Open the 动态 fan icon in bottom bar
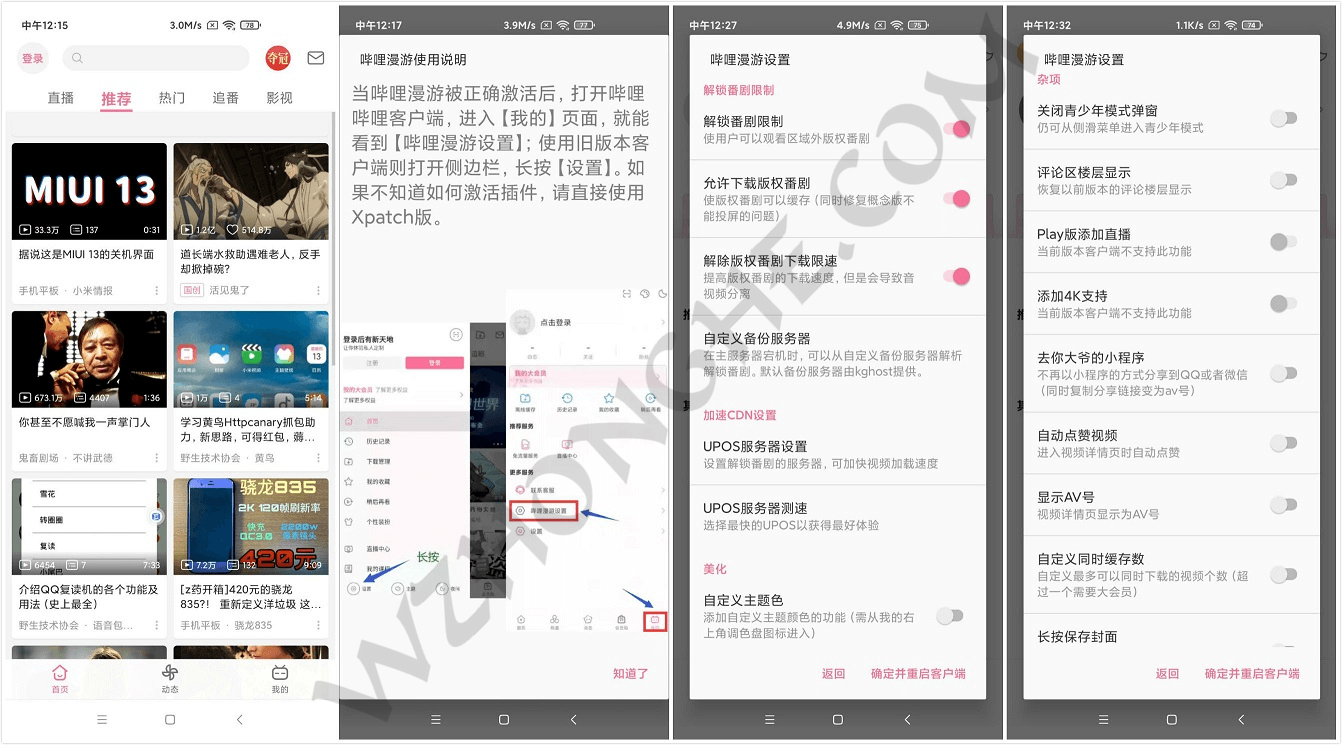 [170, 678]
